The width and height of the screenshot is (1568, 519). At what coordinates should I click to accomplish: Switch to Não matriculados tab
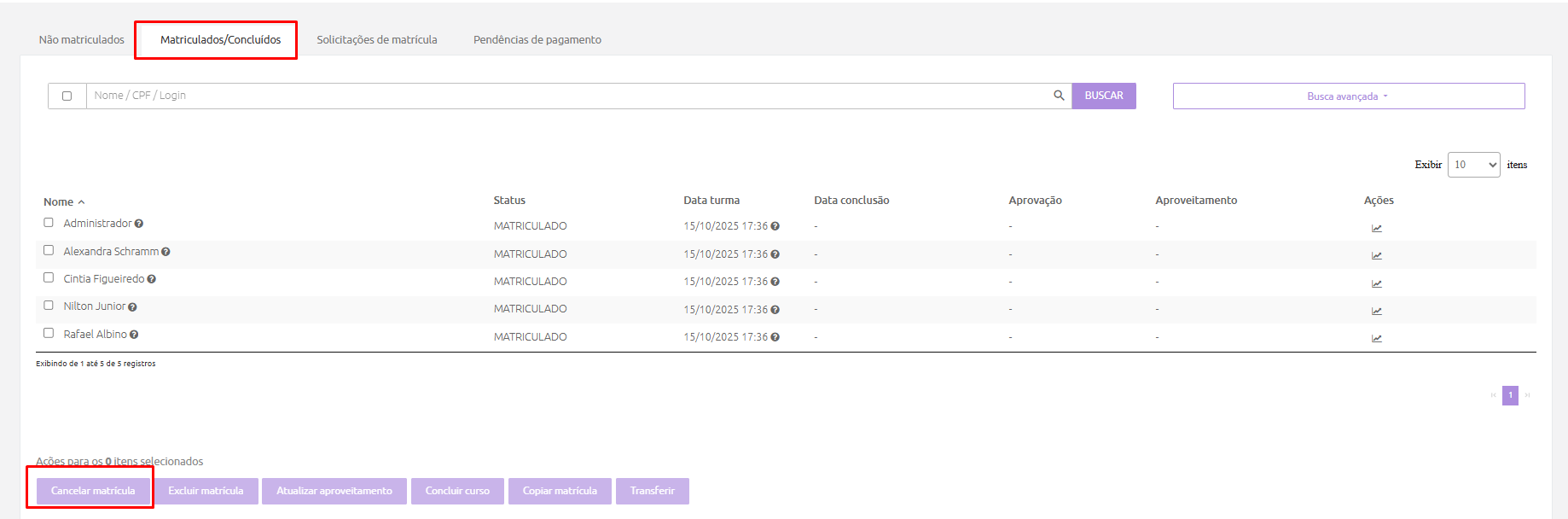(81, 40)
